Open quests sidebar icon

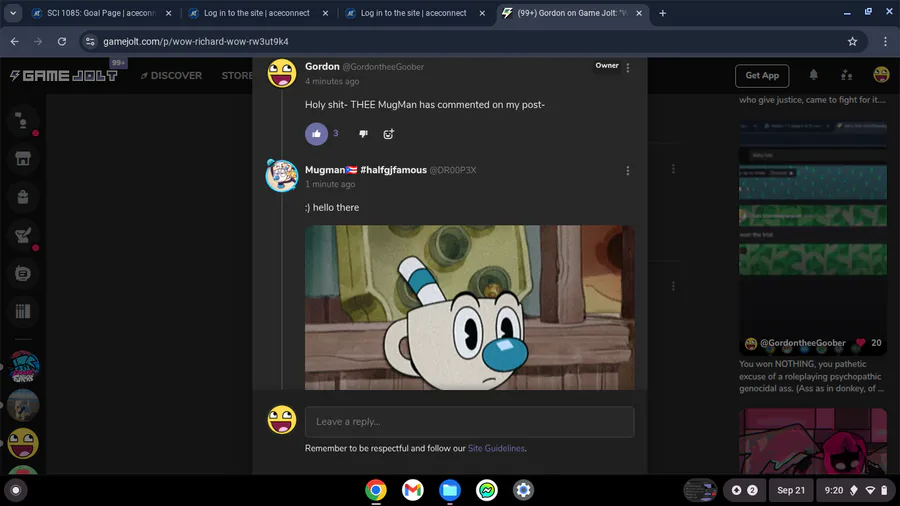[23, 235]
